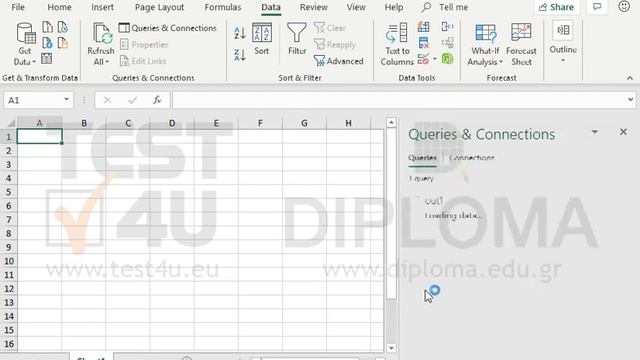Click the vertical scrollbar up arrow

coord(391,122)
